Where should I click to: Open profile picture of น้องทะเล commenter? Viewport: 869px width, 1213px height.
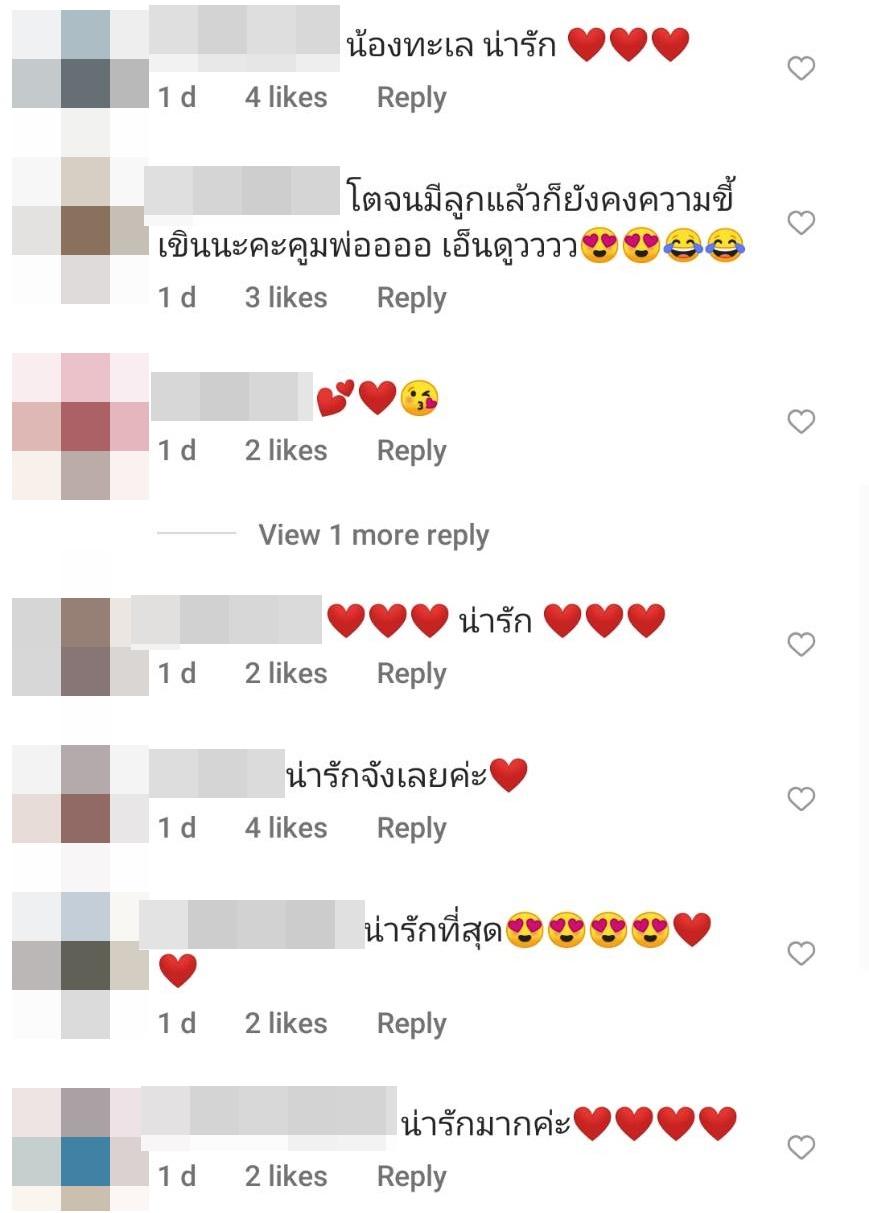[80, 59]
